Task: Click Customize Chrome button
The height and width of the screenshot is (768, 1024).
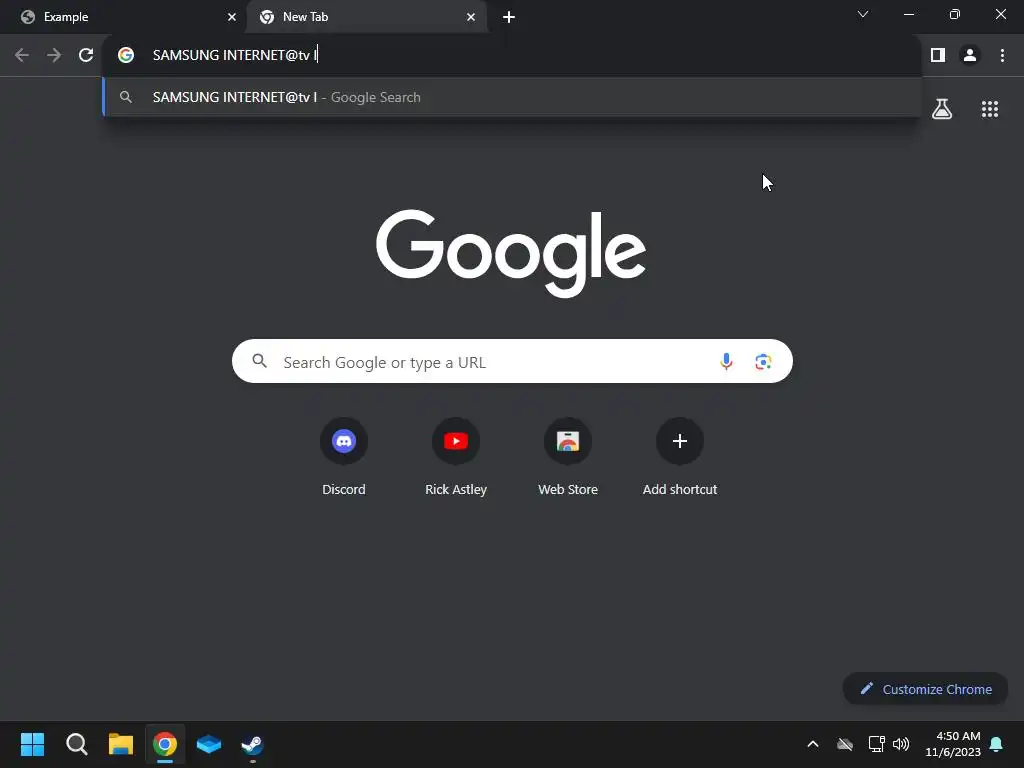Action: click(925, 689)
